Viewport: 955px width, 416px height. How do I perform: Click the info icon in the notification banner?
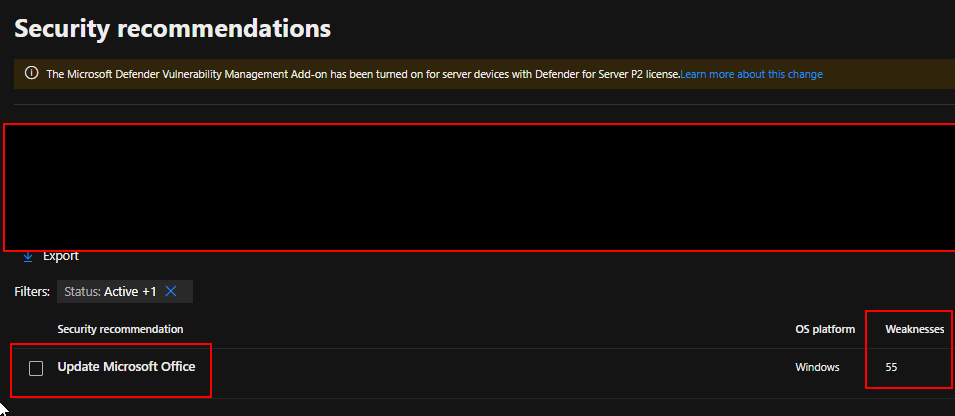click(31, 73)
